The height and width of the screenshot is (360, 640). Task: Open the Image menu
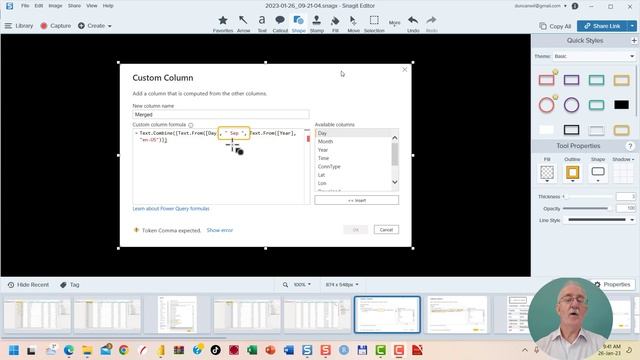pyautogui.click(x=55, y=6)
